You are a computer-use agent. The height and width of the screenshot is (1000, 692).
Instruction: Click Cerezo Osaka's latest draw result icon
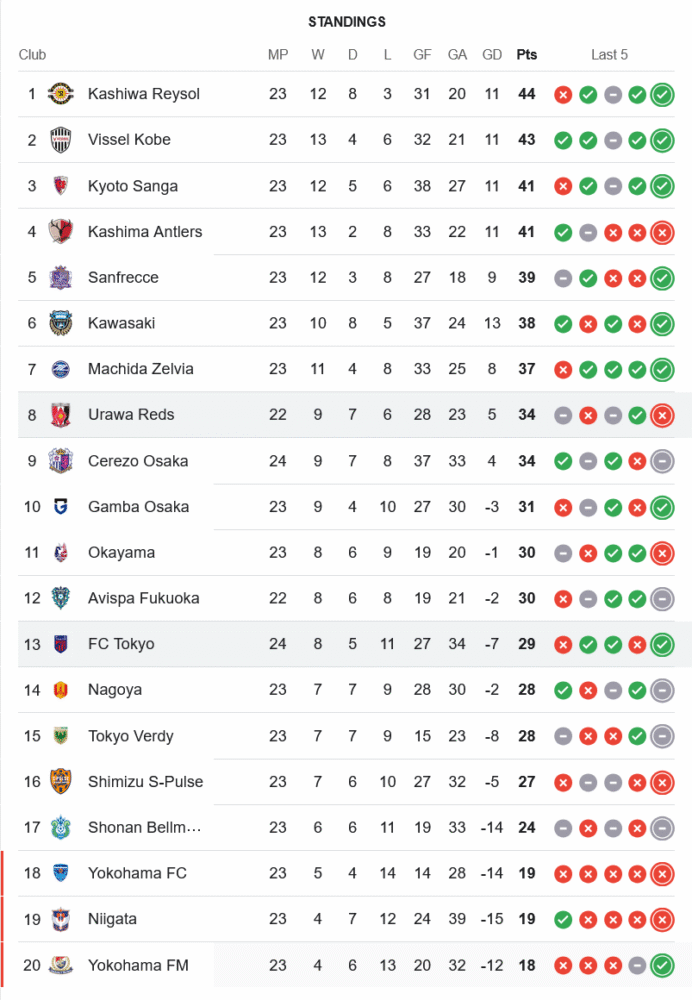tap(662, 461)
